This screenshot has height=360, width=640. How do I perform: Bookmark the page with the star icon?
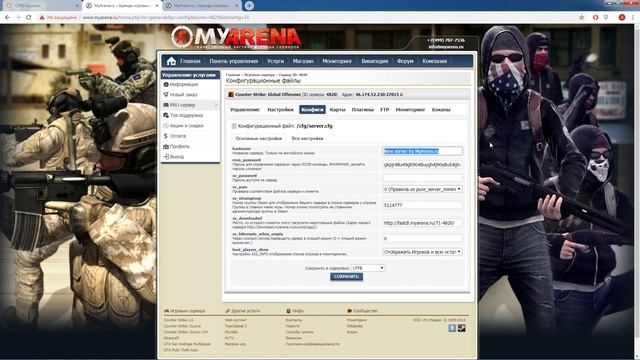[x=582, y=18]
